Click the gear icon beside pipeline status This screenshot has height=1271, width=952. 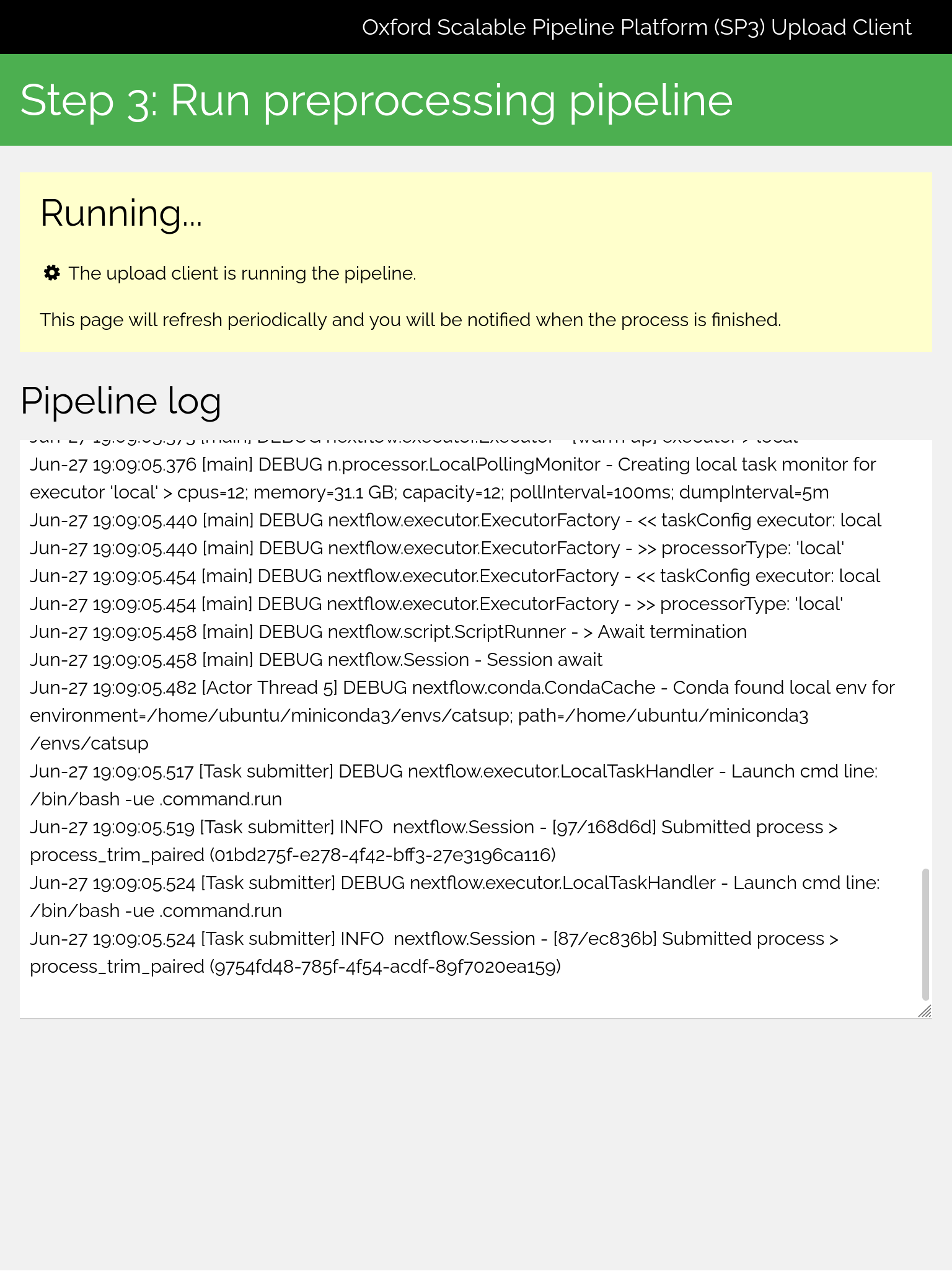coord(52,273)
